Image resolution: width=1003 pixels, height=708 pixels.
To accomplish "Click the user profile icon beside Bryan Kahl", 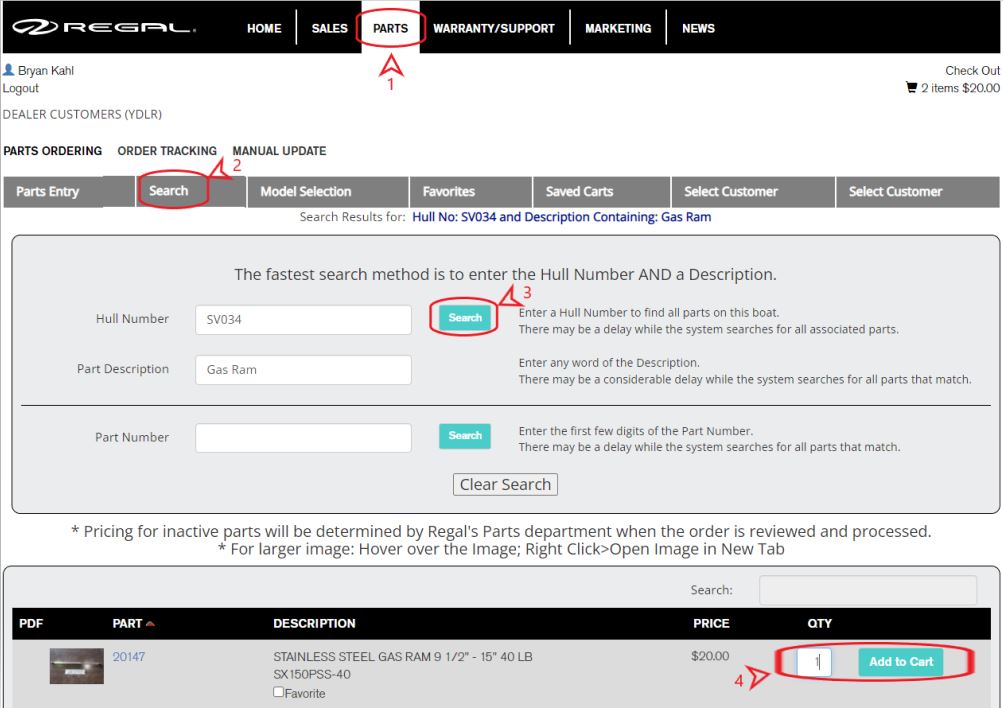I will coord(11,69).
